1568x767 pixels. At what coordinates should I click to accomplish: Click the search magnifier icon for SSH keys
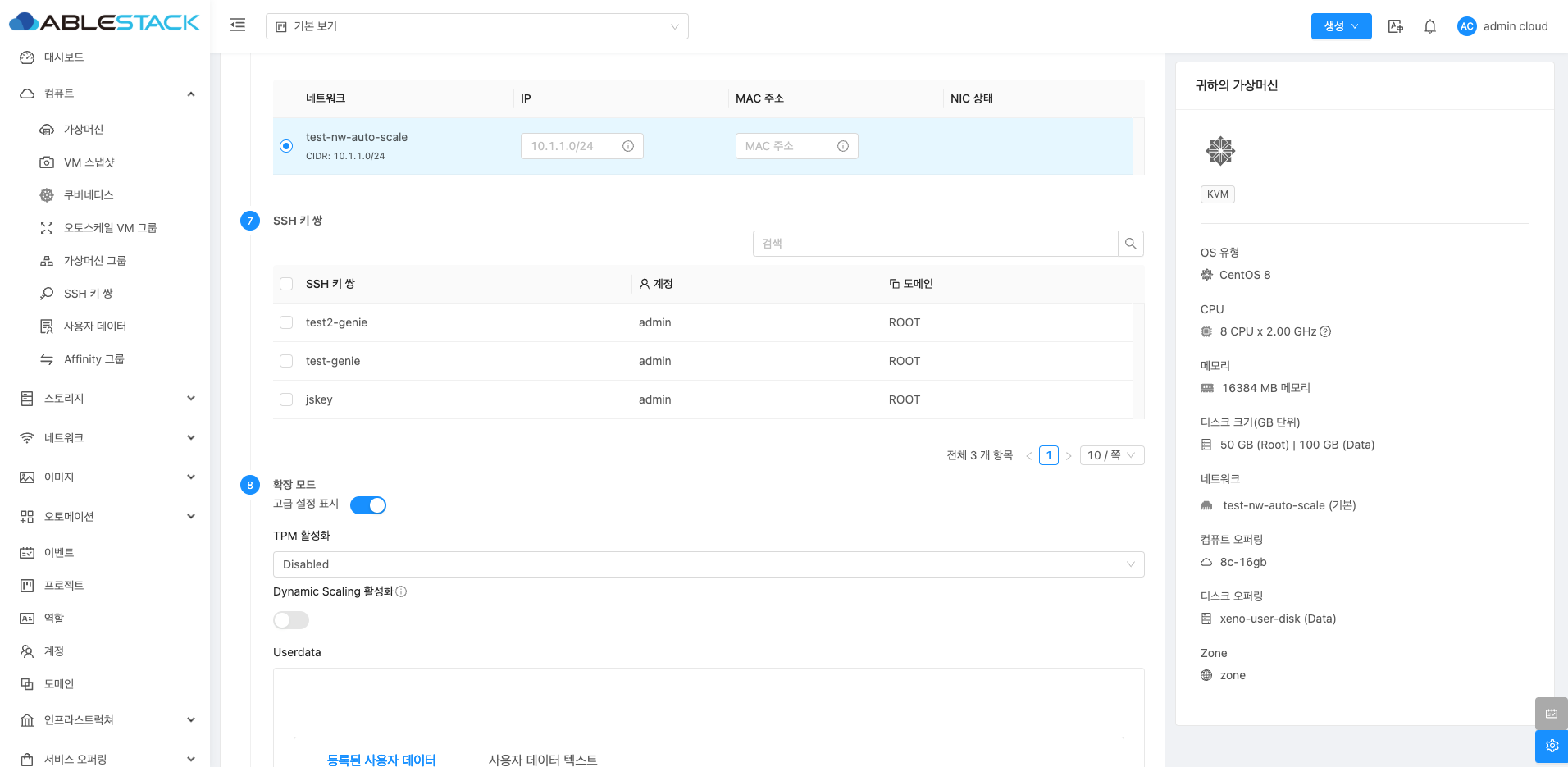pos(1130,244)
